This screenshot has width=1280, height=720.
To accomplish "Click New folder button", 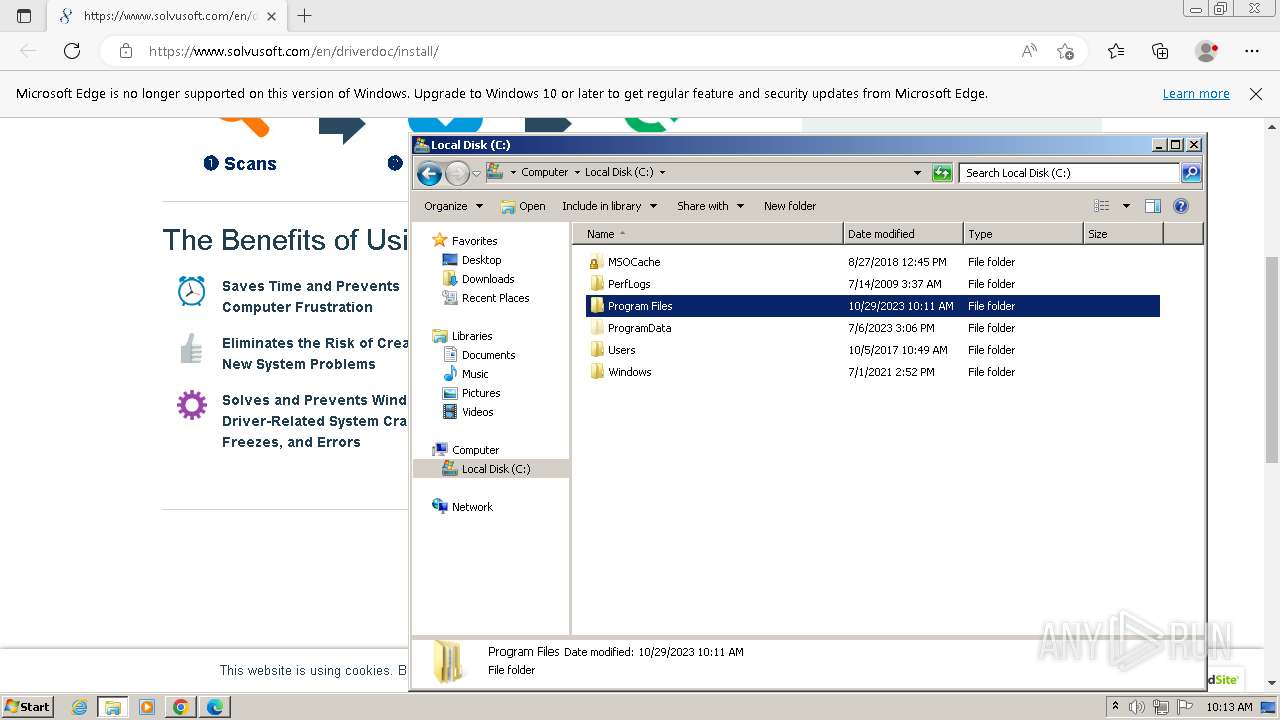I will pos(790,206).
